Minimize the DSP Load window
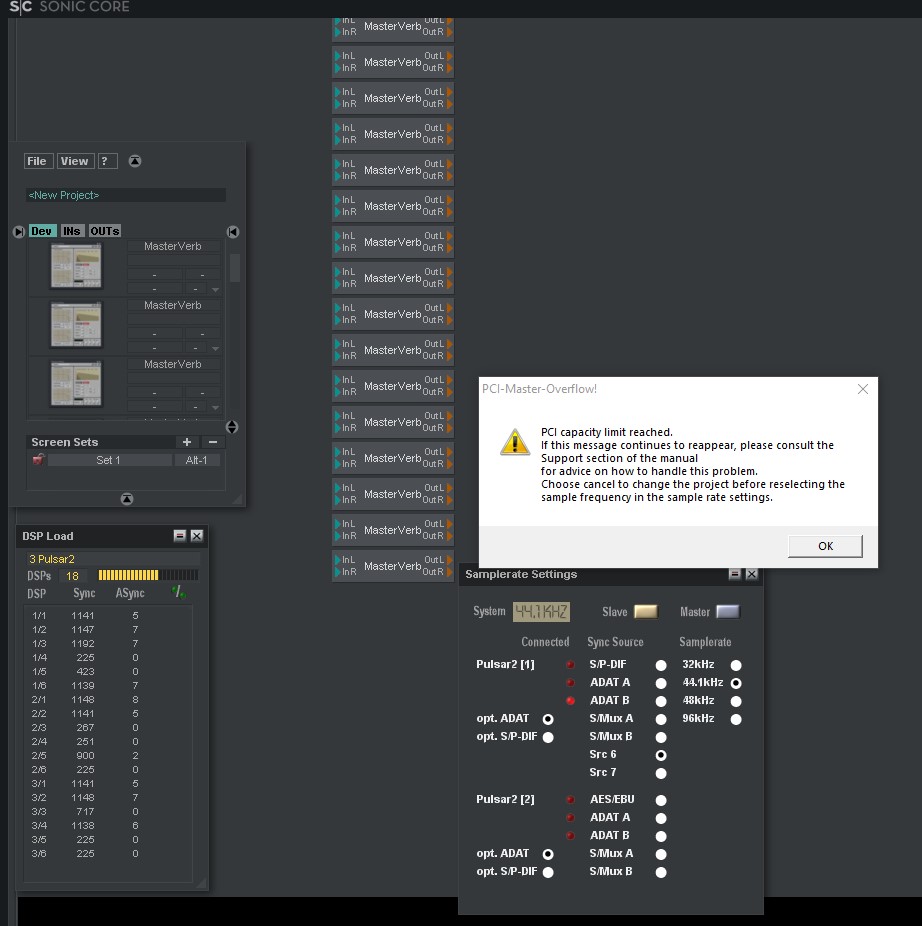922x926 pixels. pyautogui.click(x=180, y=536)
